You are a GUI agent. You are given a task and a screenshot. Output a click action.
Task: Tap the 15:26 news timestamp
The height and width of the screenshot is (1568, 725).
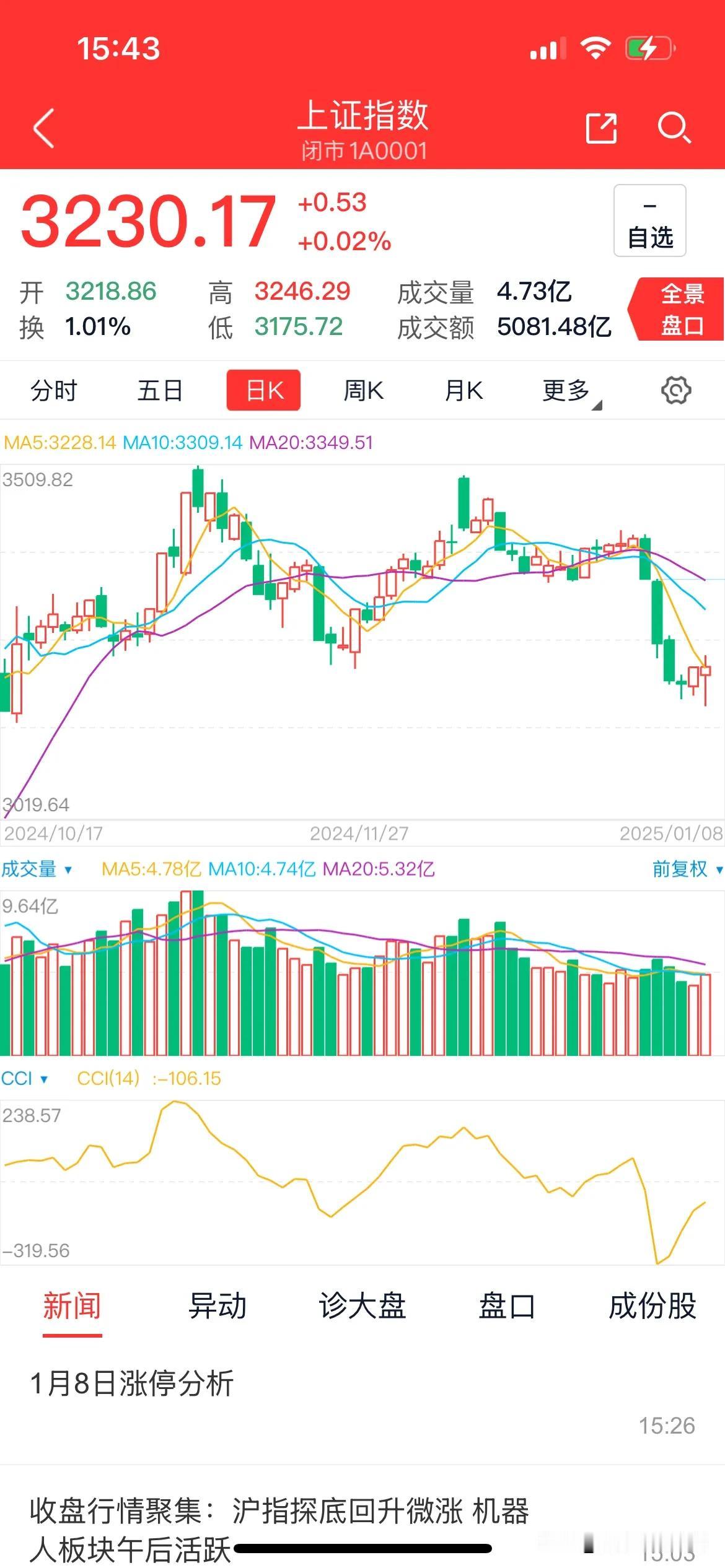click(667, 1426)
